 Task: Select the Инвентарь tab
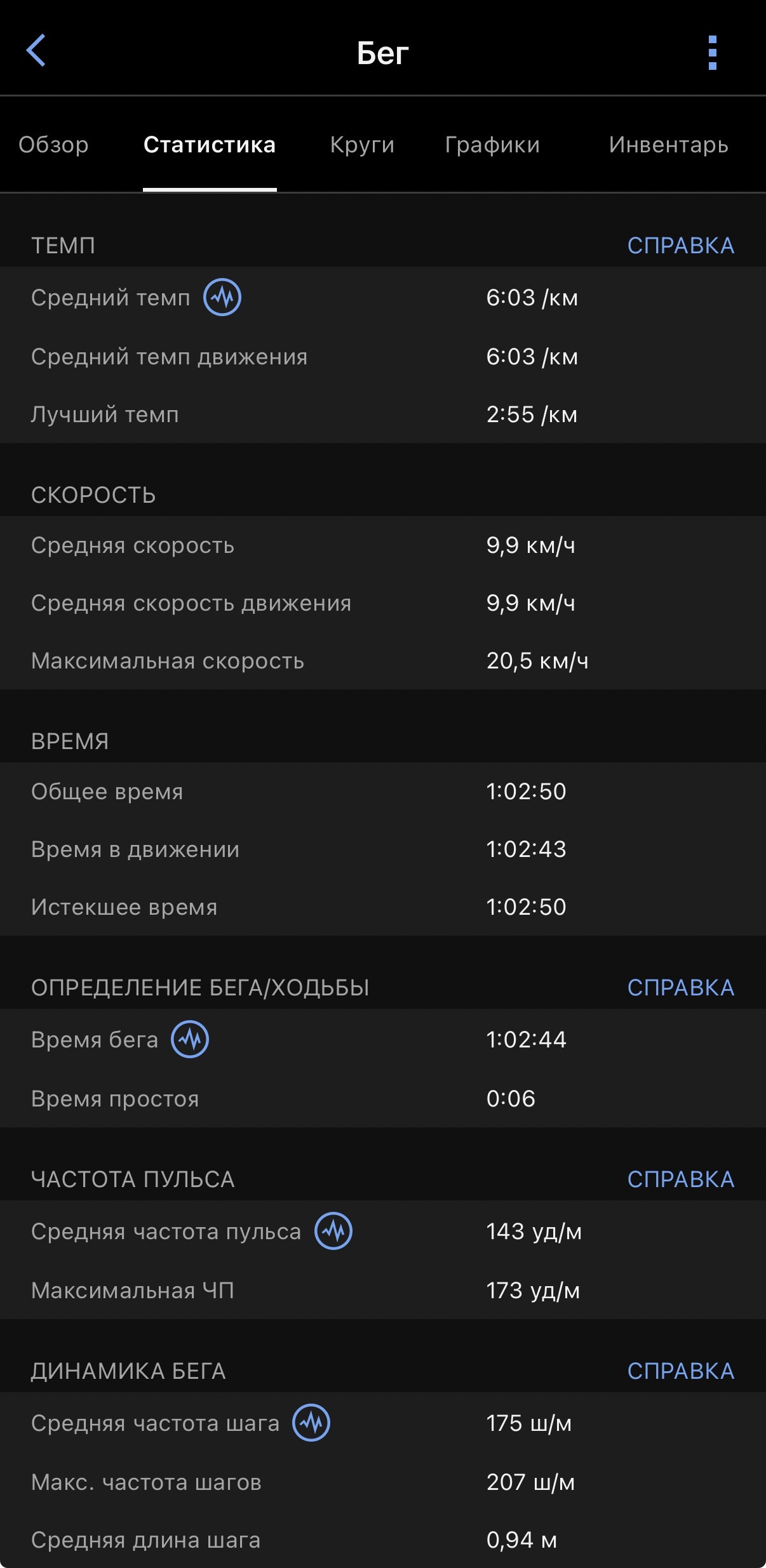pos(668,145)
